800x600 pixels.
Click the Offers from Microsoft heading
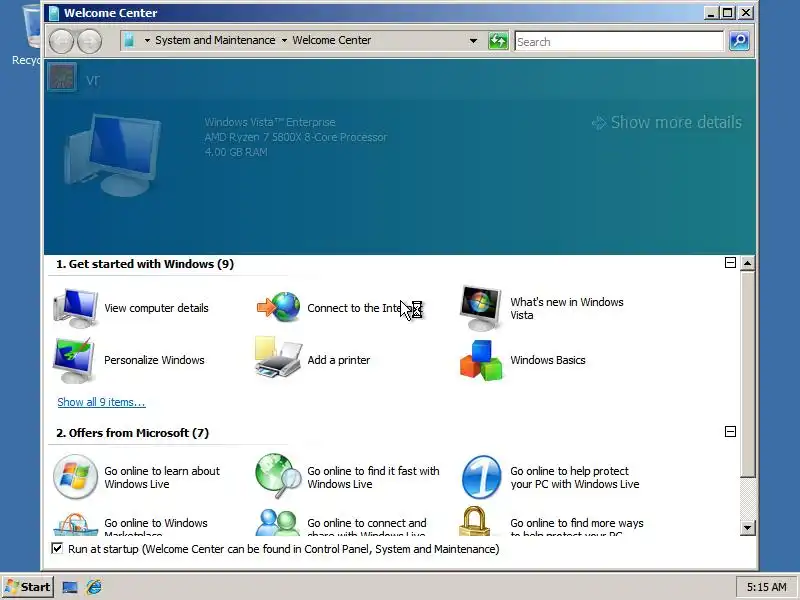(133, 433)
